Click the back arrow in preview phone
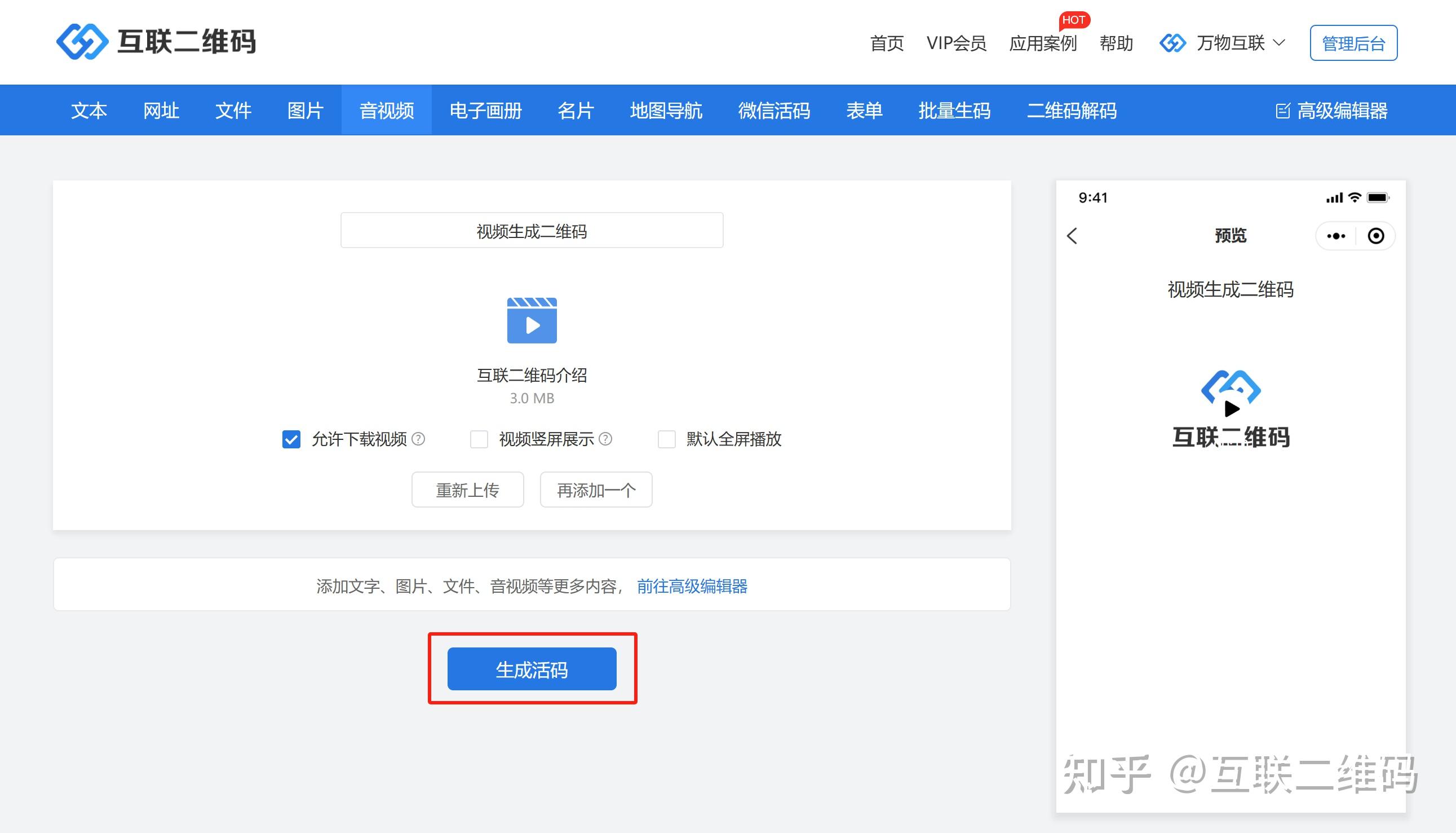This screenshot has width=1456, height=833. 1073,236
